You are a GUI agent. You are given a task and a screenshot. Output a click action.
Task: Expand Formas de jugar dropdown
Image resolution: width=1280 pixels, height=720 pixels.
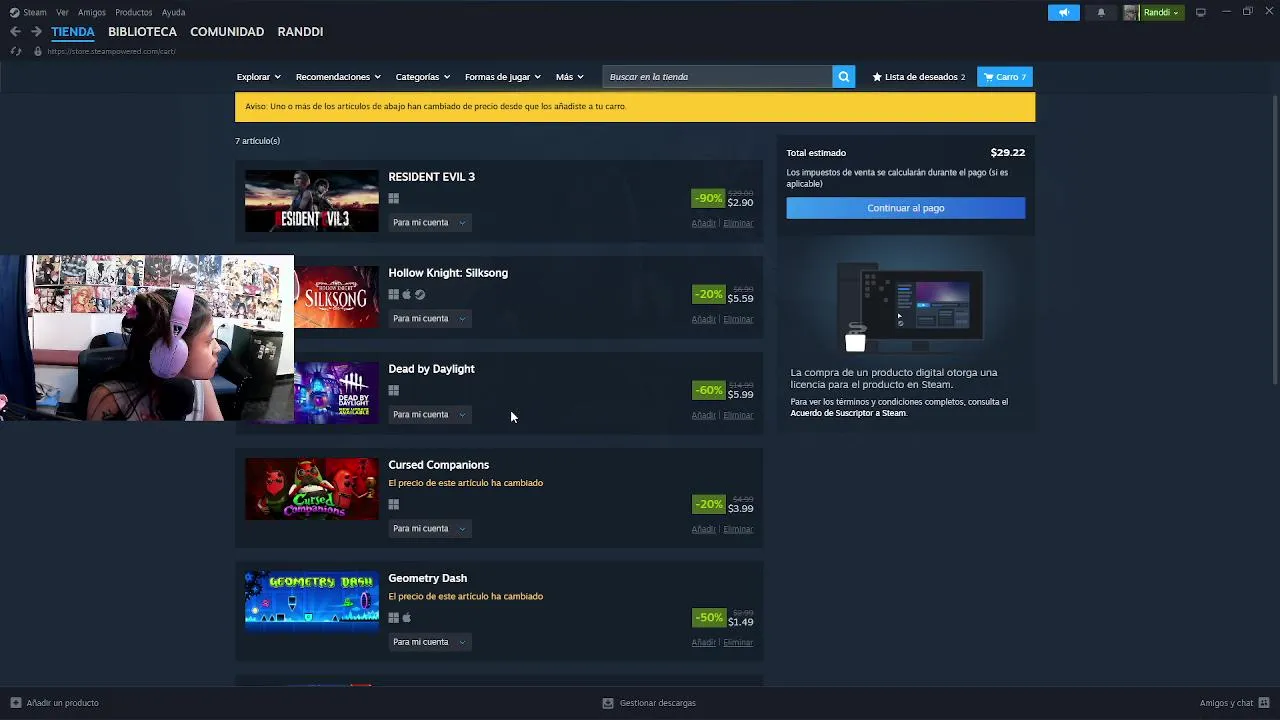pyautogui.click(x=502, y=77)
